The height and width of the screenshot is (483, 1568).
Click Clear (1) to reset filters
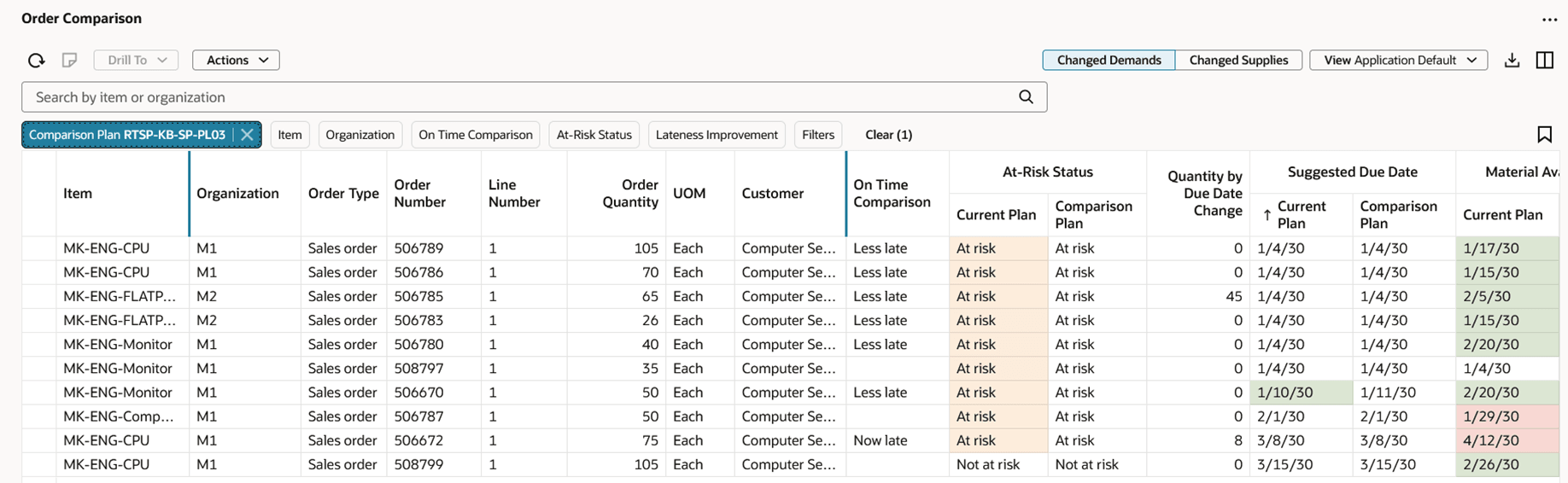point(888,135)
